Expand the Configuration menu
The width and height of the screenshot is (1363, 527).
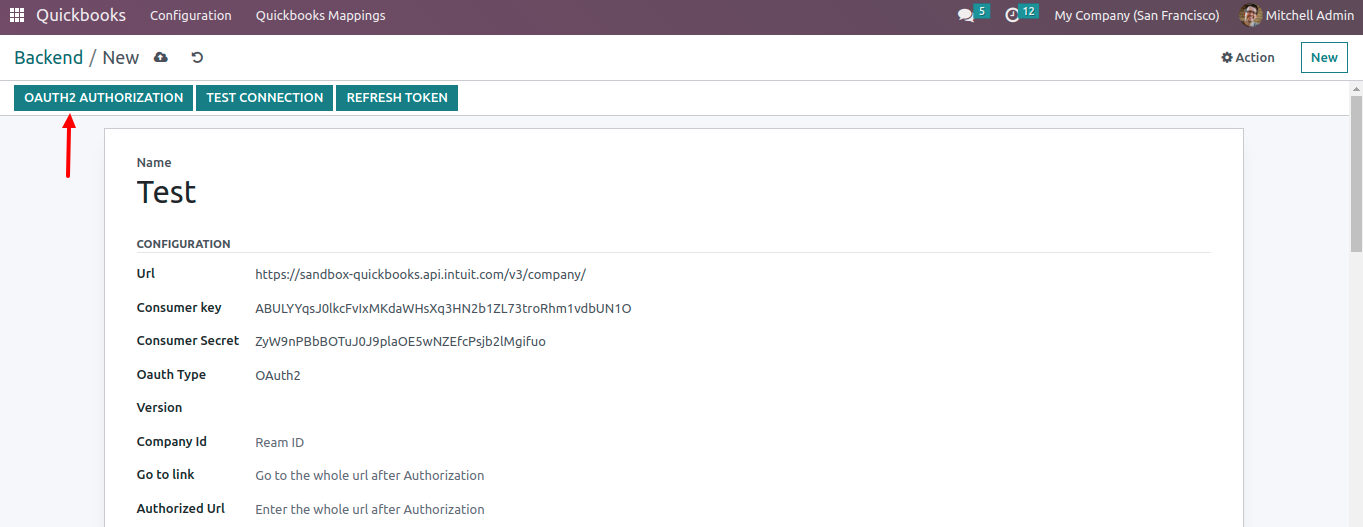click(x=190, y=15)
